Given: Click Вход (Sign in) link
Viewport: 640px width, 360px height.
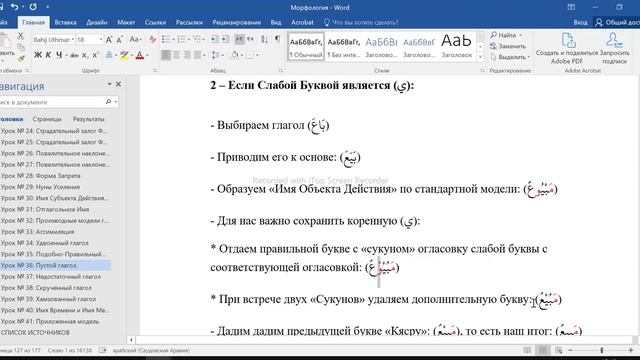Looking at the screenshot, I should tap(580, 22).
